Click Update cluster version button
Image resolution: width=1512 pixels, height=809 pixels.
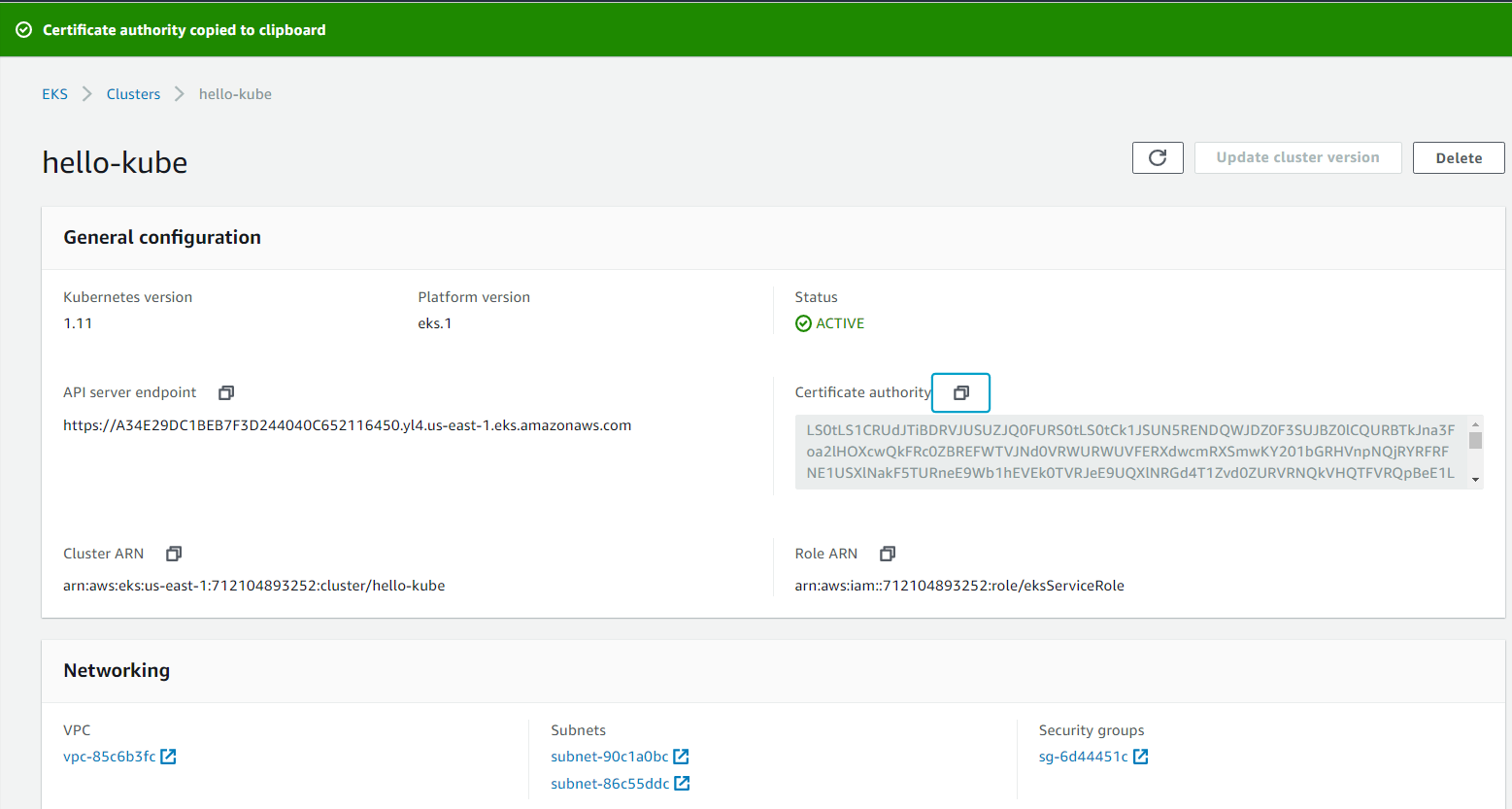click(x=1297, y=157)
